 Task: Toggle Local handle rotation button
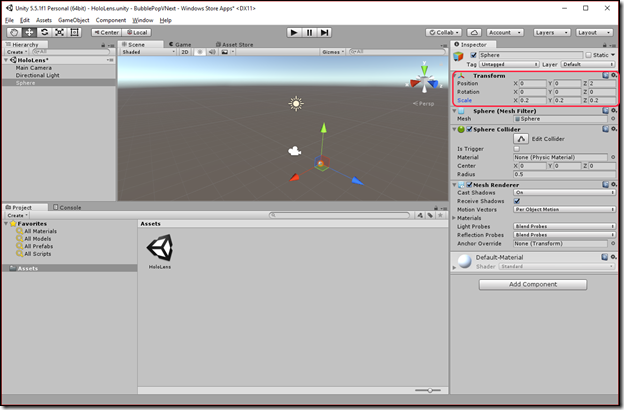136,33
